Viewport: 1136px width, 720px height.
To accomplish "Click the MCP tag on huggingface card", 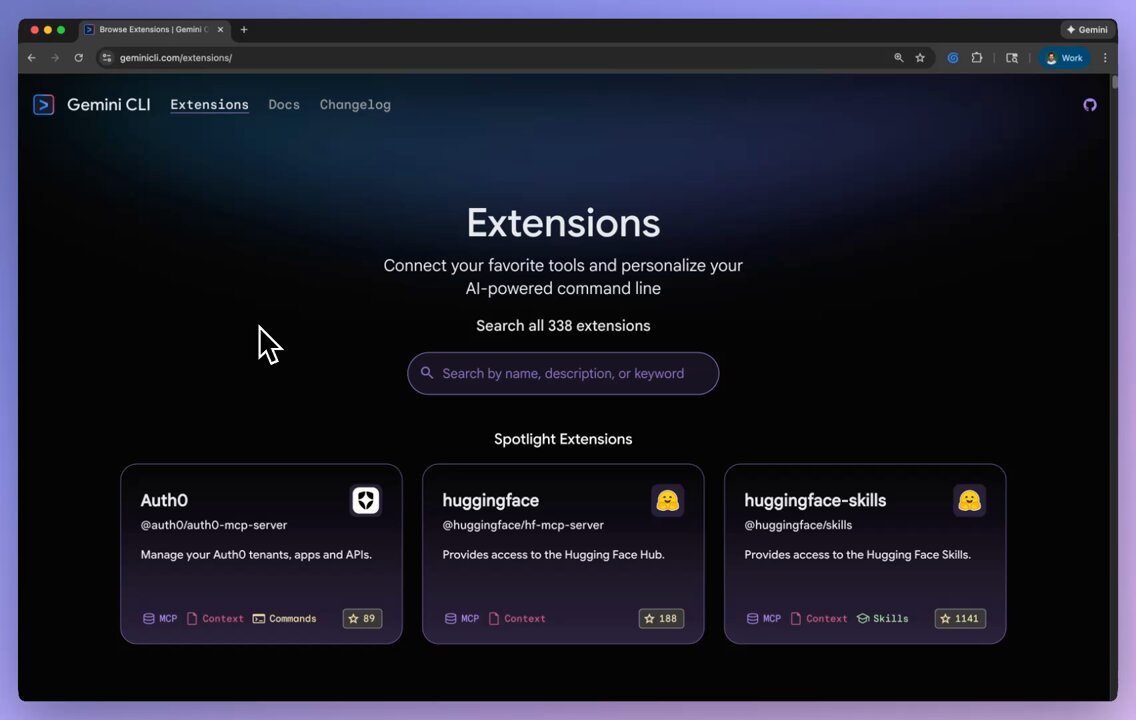I will 462,619.
